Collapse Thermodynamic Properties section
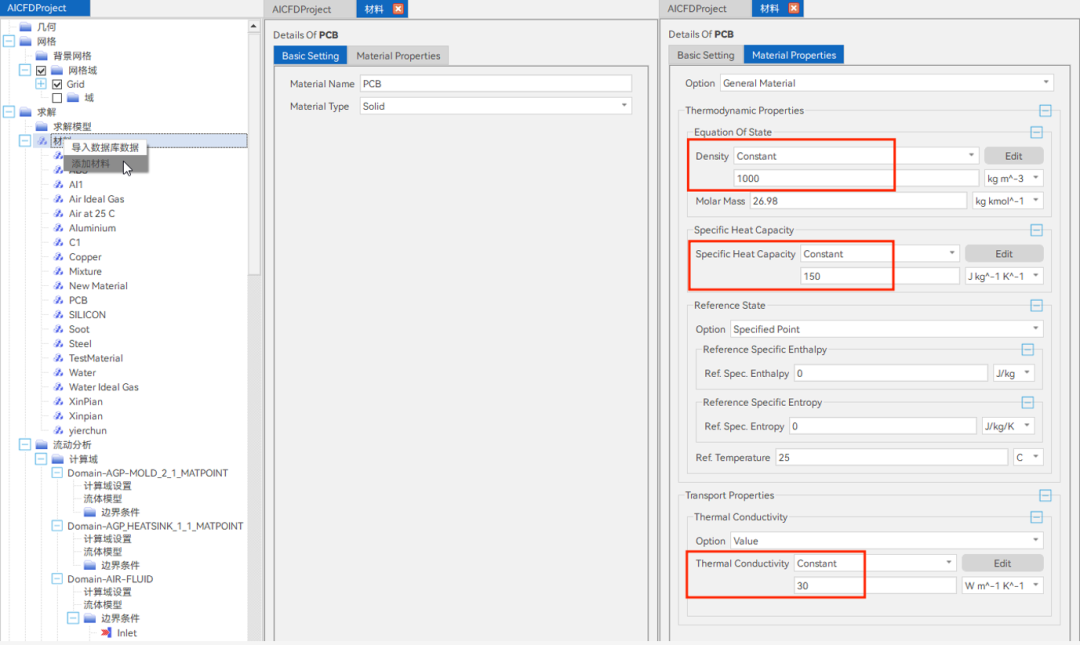1080x645 pixels. (1046, 111)
